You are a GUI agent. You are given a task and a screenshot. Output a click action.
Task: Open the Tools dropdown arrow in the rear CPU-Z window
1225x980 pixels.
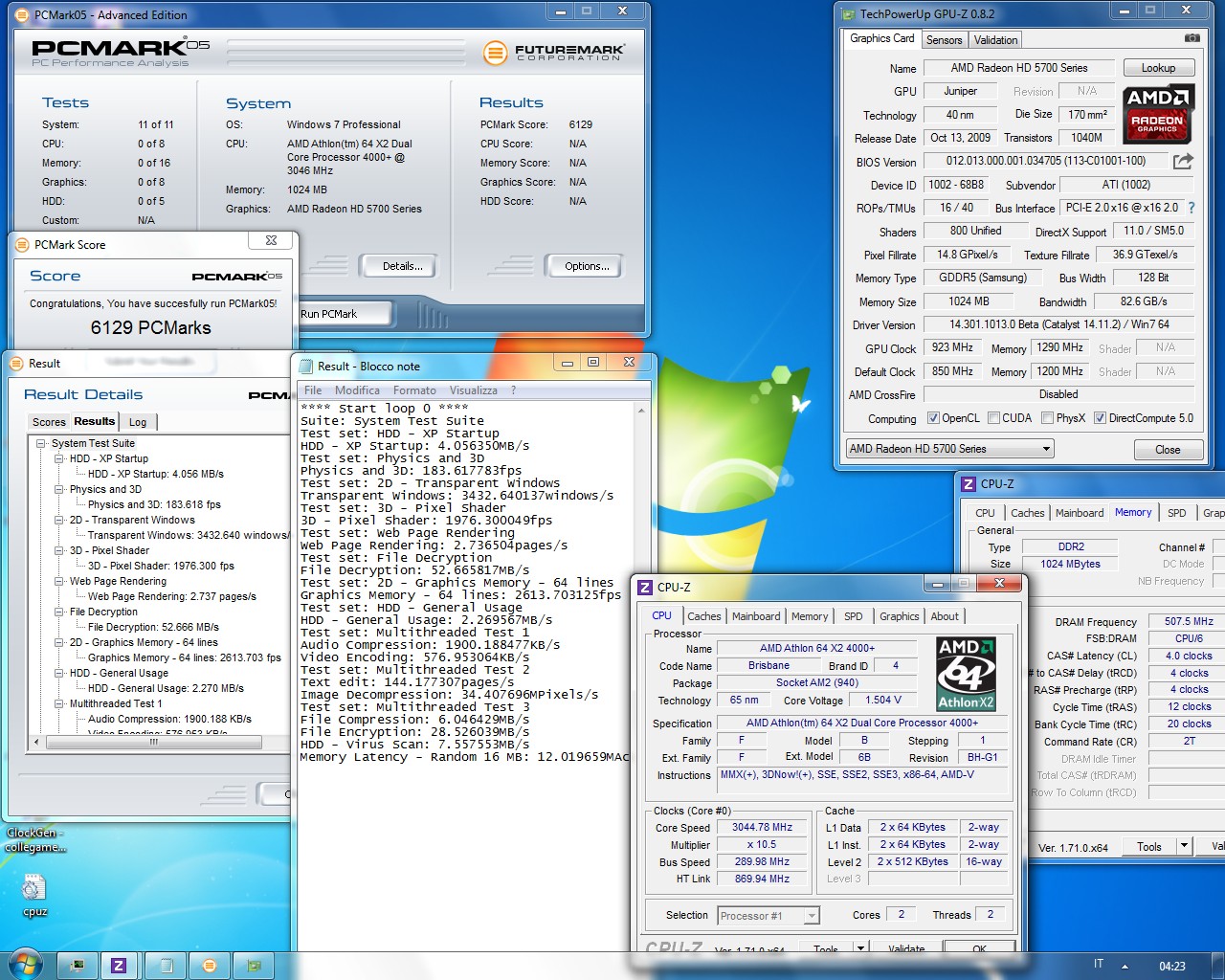[x=1184, y=846]
